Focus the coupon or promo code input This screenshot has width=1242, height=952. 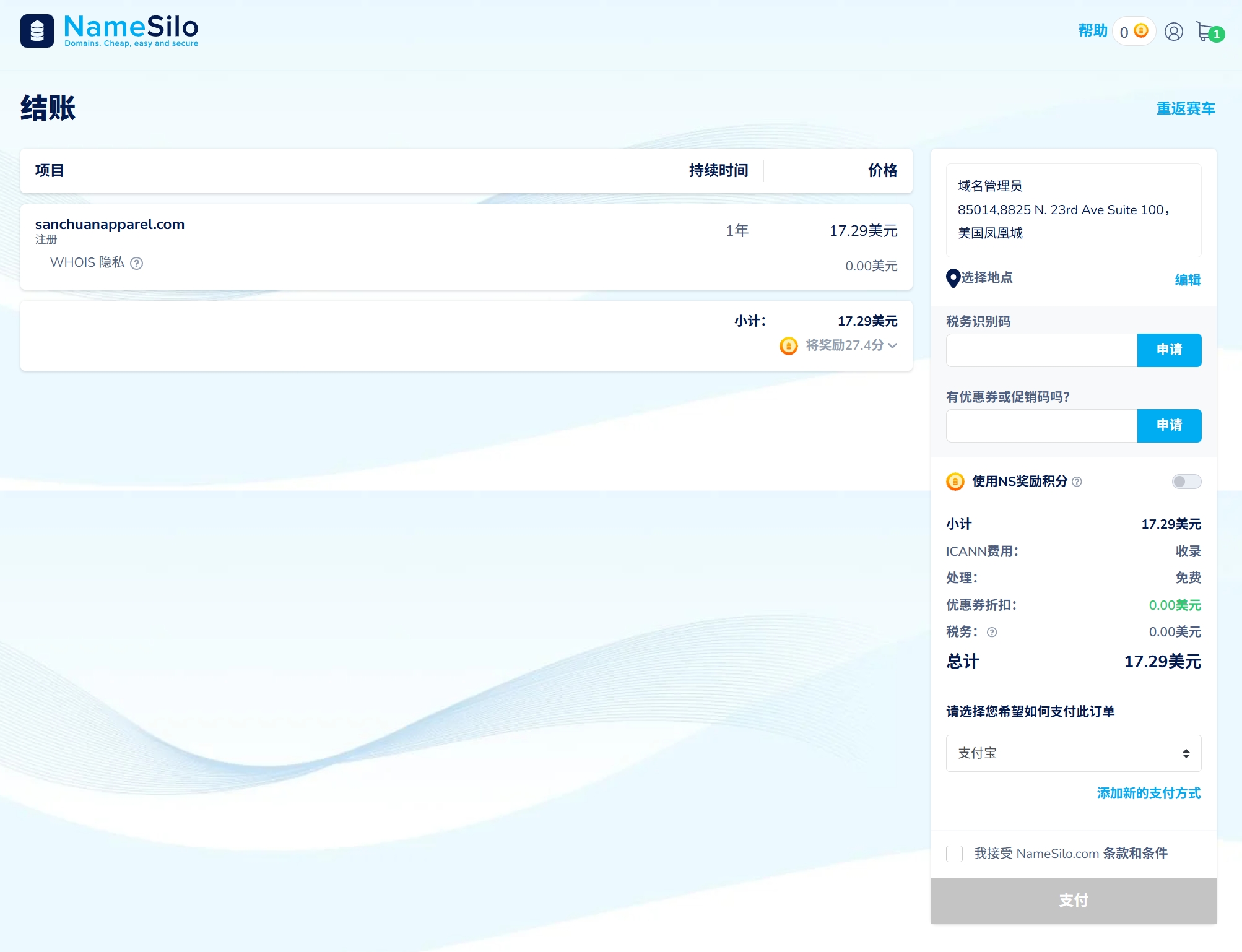(x=1041, y=426)
